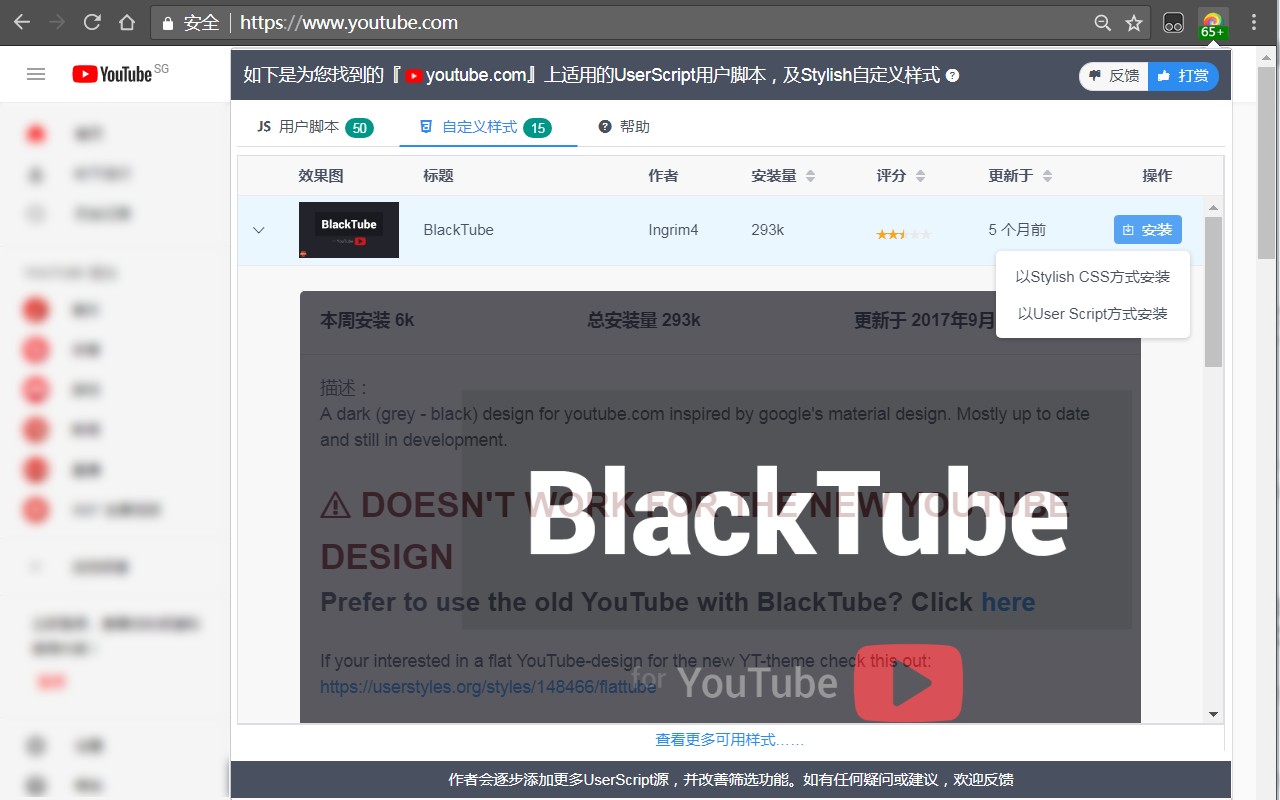Click the padlock security icon in address bar
Image resolution: width=1280 pixels, height=800 pixels.
point(168,23)
